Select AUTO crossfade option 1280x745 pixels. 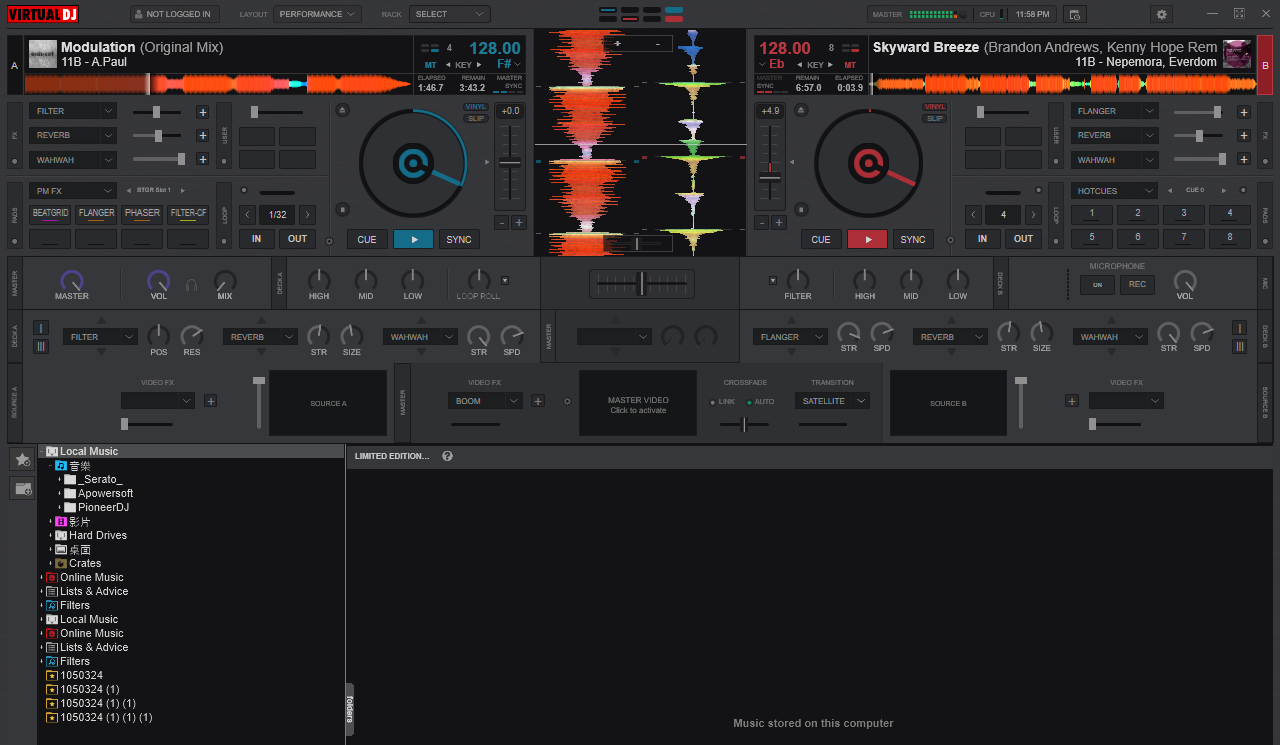(x=759, y=402)
